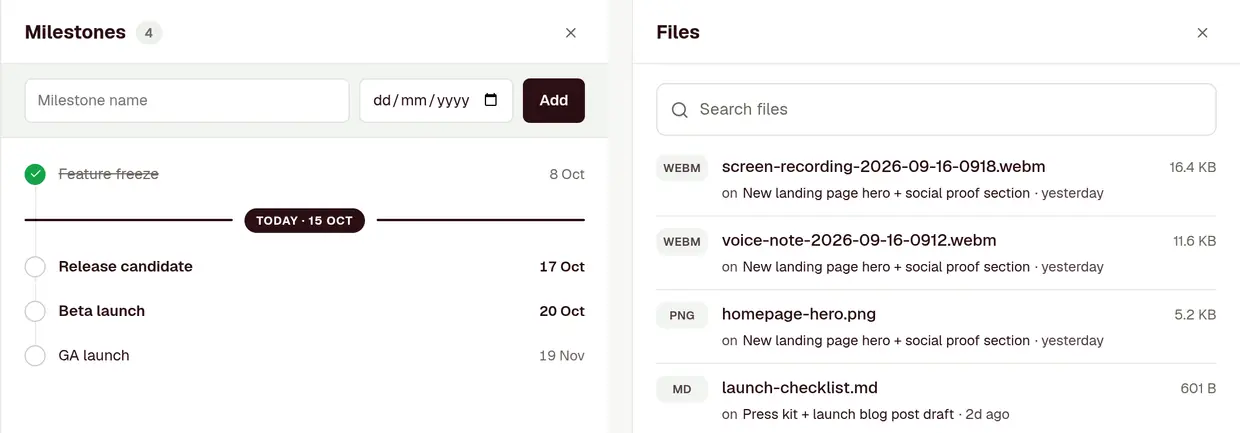Click the 8 Oct date
Viewport: 1240px width, 433px height.
pos(567,174)
